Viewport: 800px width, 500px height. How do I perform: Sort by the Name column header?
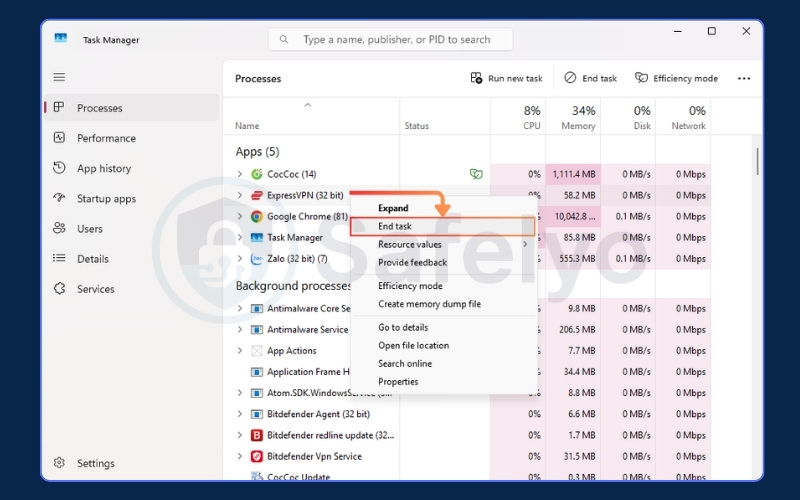(247, 126)
